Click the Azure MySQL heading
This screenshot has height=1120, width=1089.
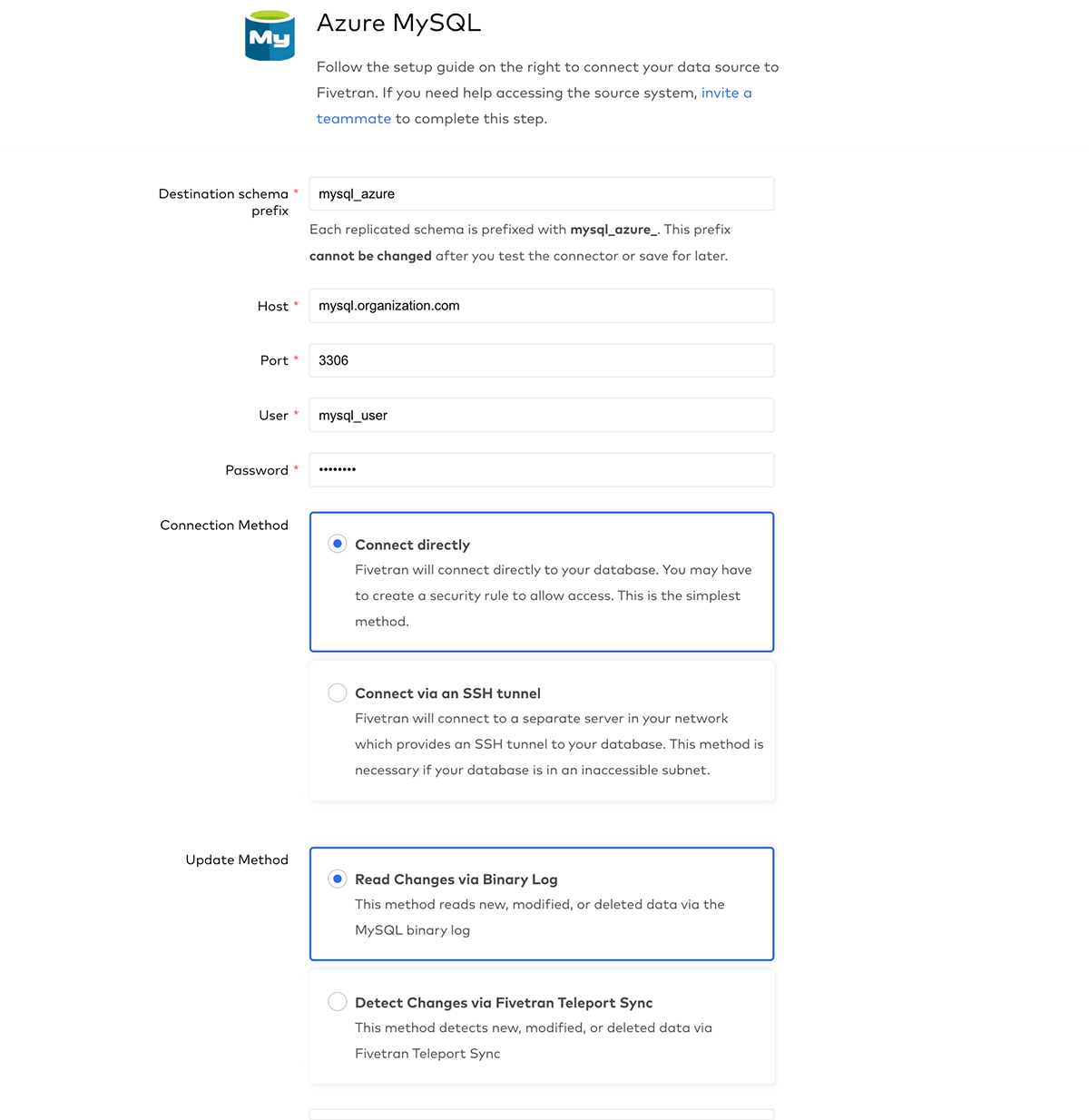click(398, 23)
